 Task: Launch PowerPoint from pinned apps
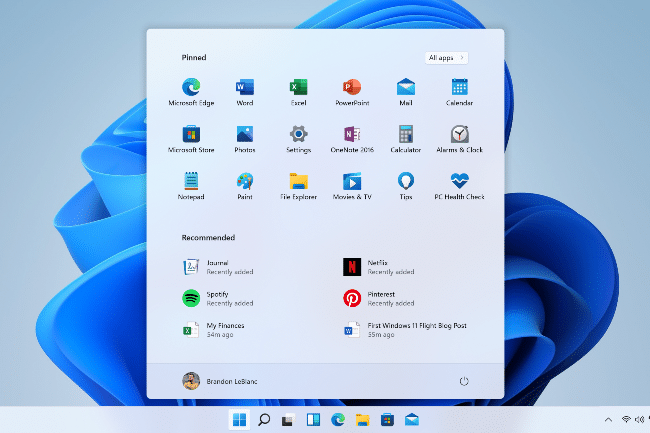point(351,87)
